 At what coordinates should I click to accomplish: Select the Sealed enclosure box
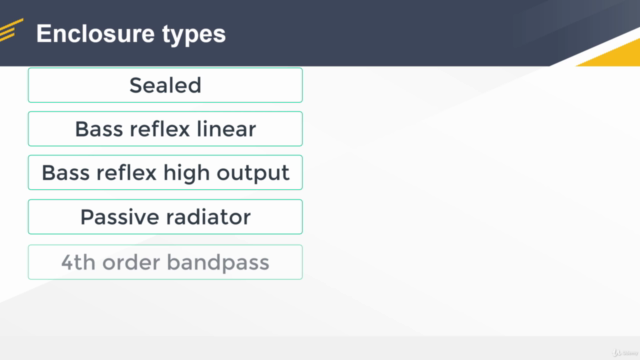click(x=165, y=85)
